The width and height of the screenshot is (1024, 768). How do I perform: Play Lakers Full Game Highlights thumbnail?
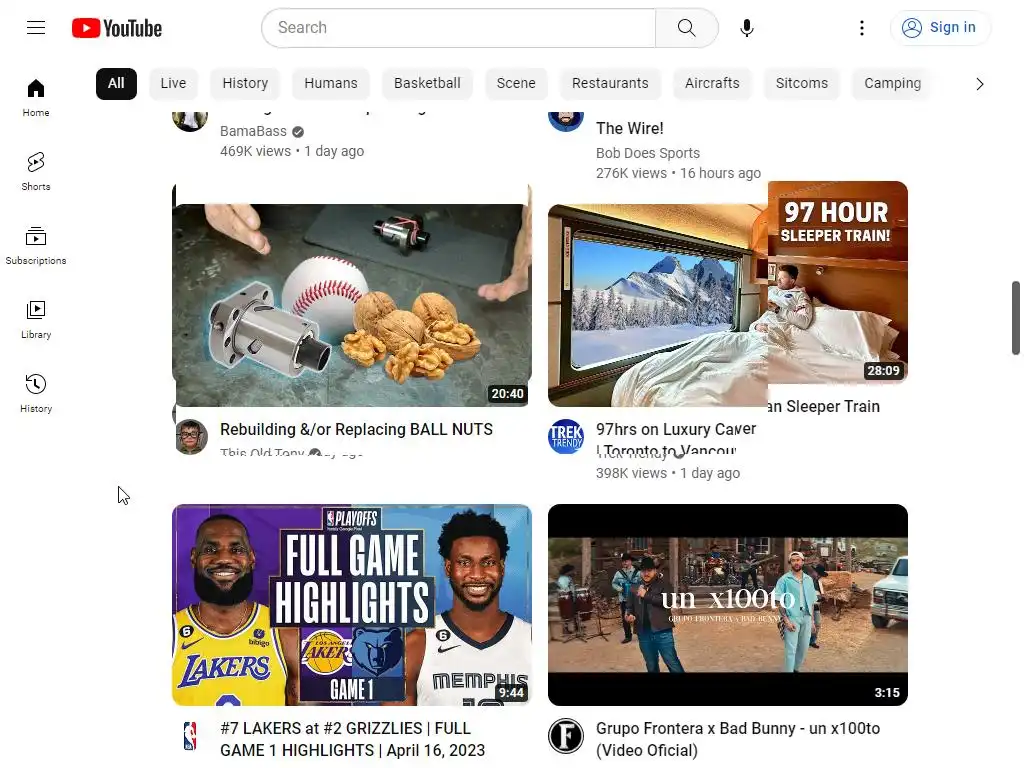(x=351, y=605)
